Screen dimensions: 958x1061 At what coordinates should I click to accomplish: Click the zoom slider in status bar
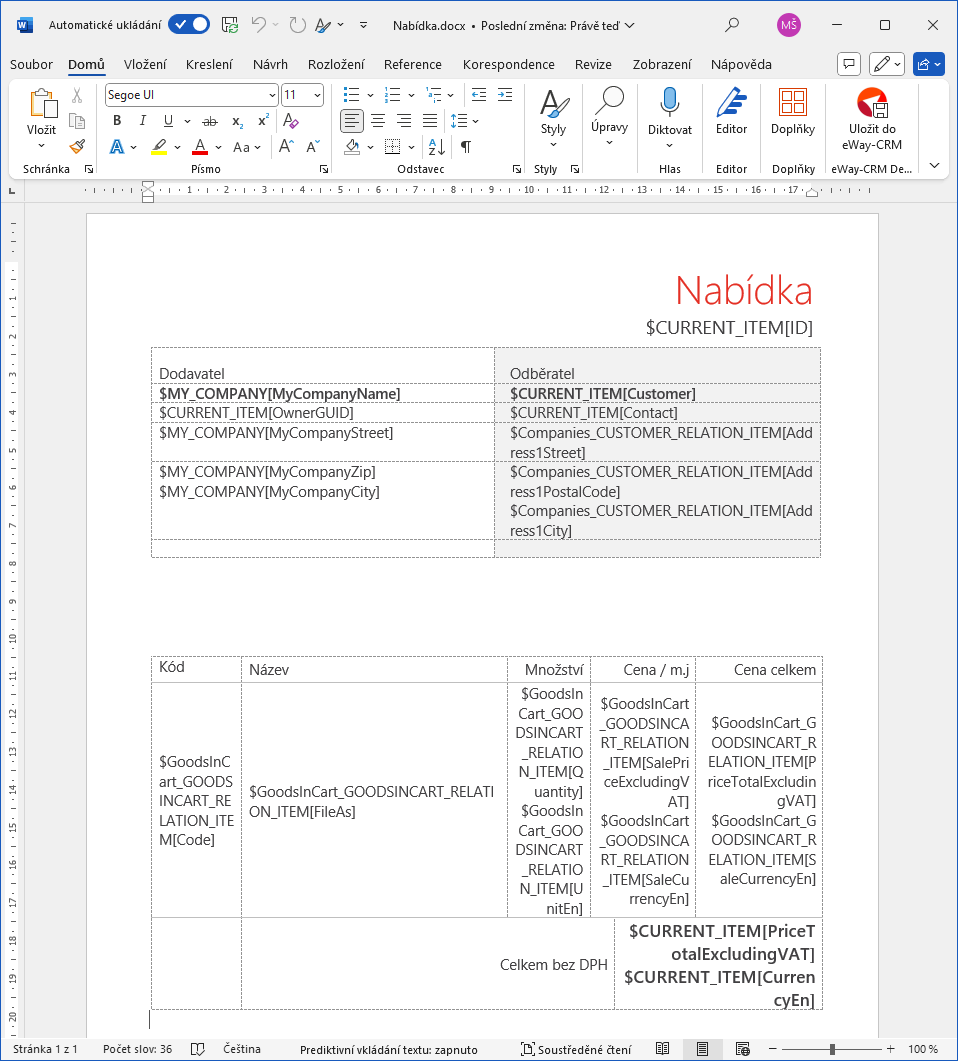pos(832,1049)
